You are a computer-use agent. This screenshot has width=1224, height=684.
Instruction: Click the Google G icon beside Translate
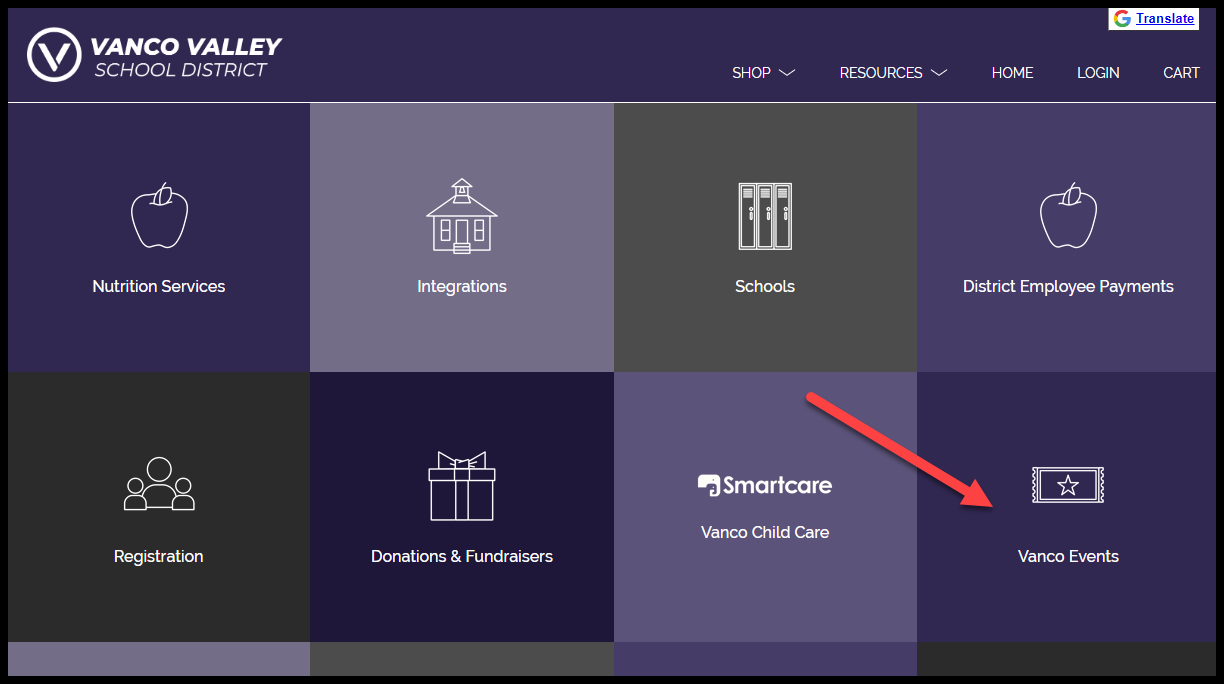pos(1122,19)
